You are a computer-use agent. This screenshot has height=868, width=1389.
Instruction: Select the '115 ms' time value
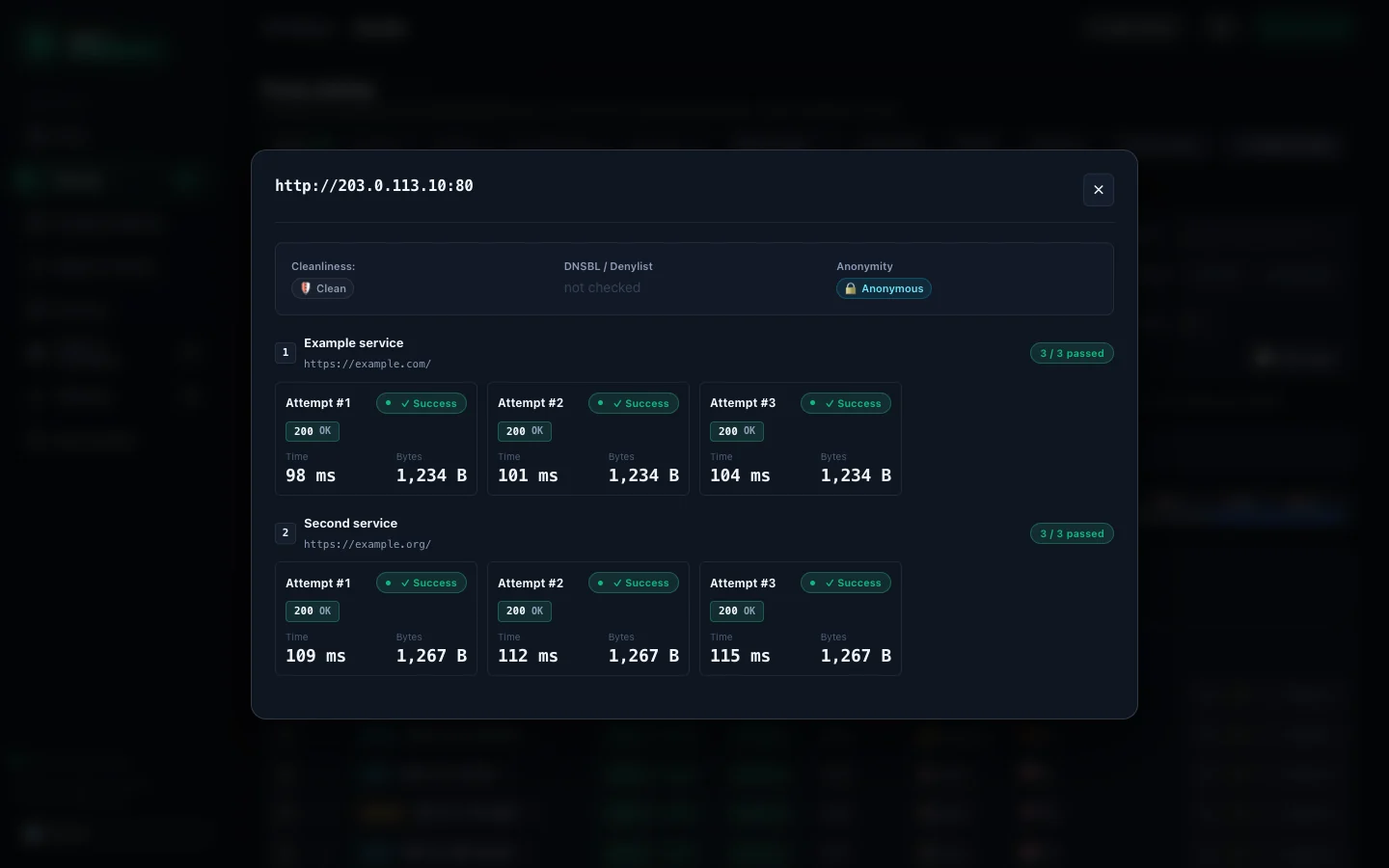pos(740,656)
